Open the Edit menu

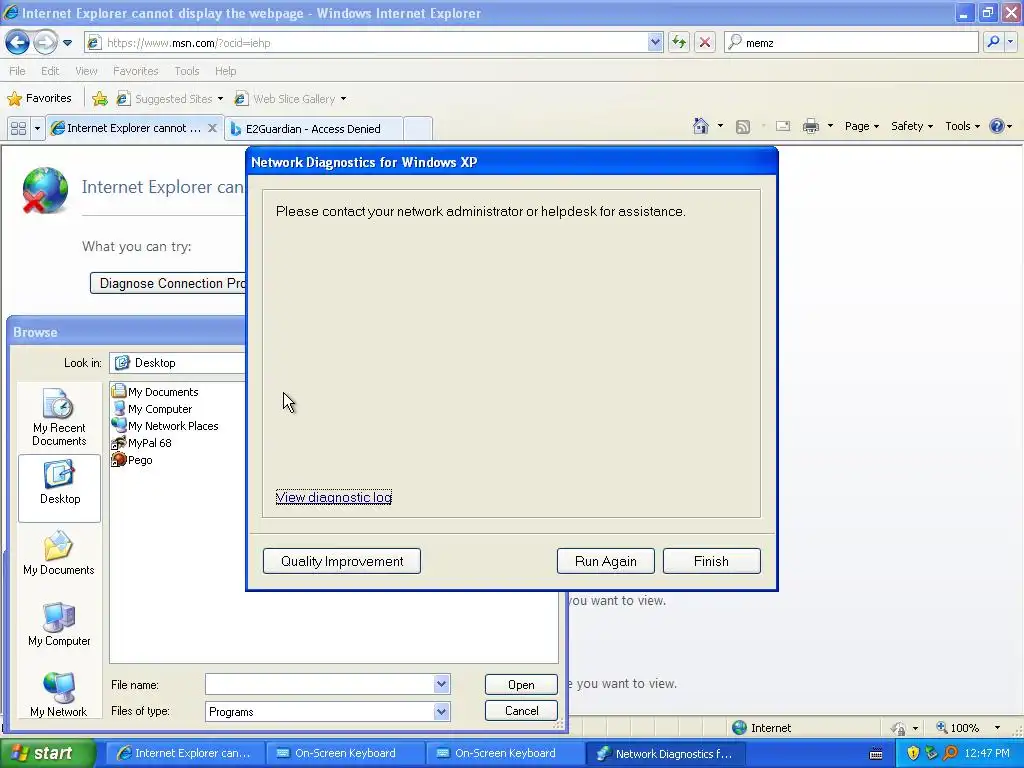(50, 71)
